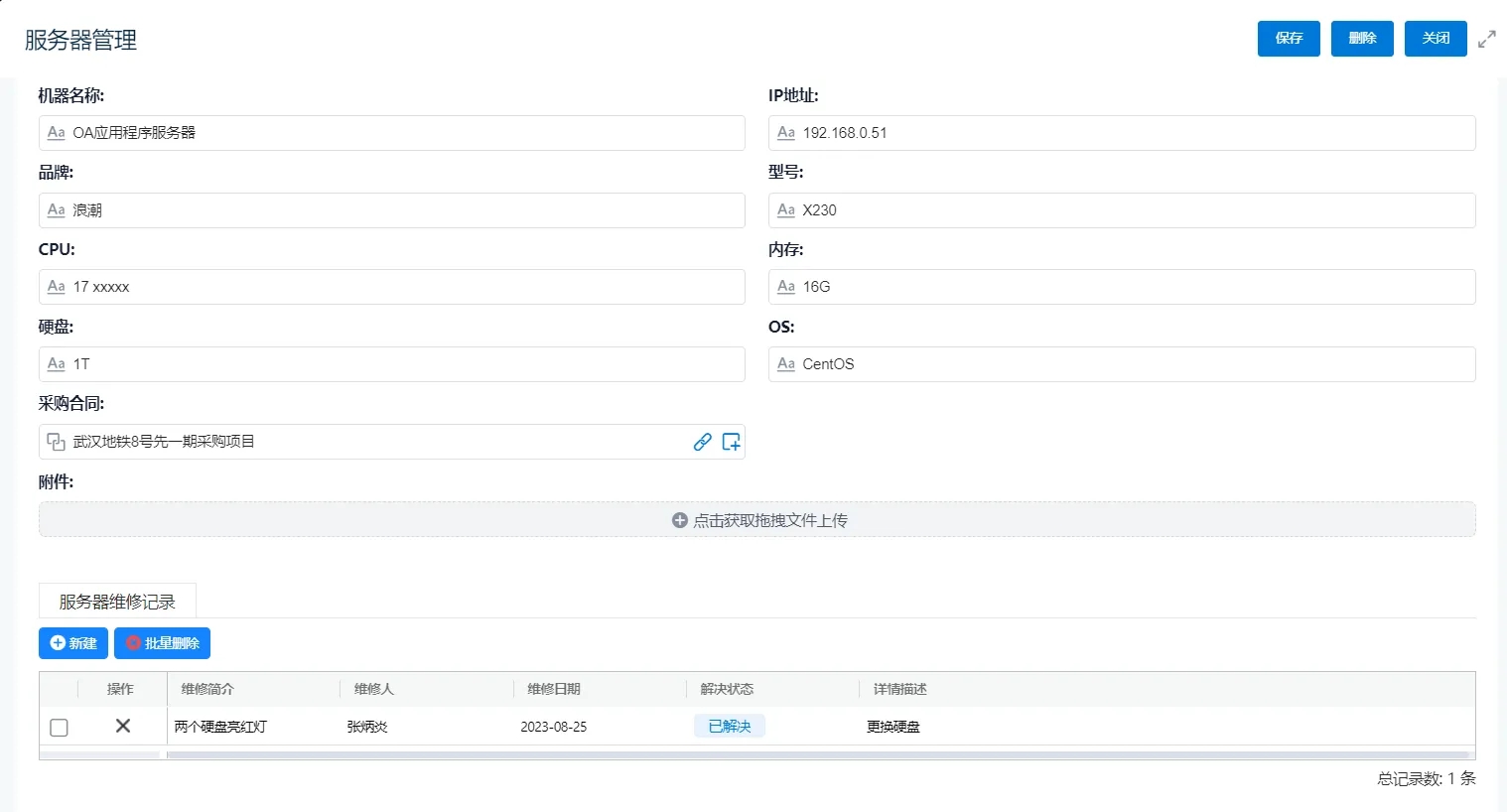
Task: Click the Aa icon in IP地址 field
Action: tap(786, 133)
